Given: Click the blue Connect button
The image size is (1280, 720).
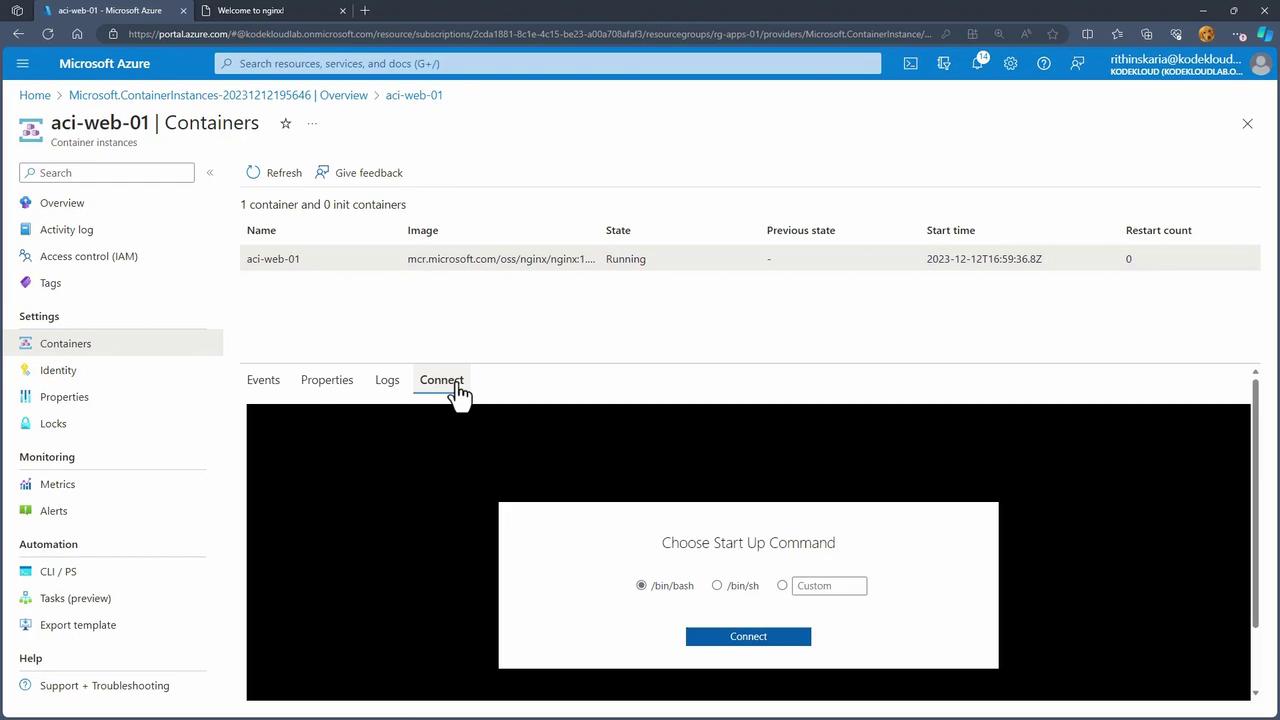Looking at the screenshot, I should click(x=748, y=636).
